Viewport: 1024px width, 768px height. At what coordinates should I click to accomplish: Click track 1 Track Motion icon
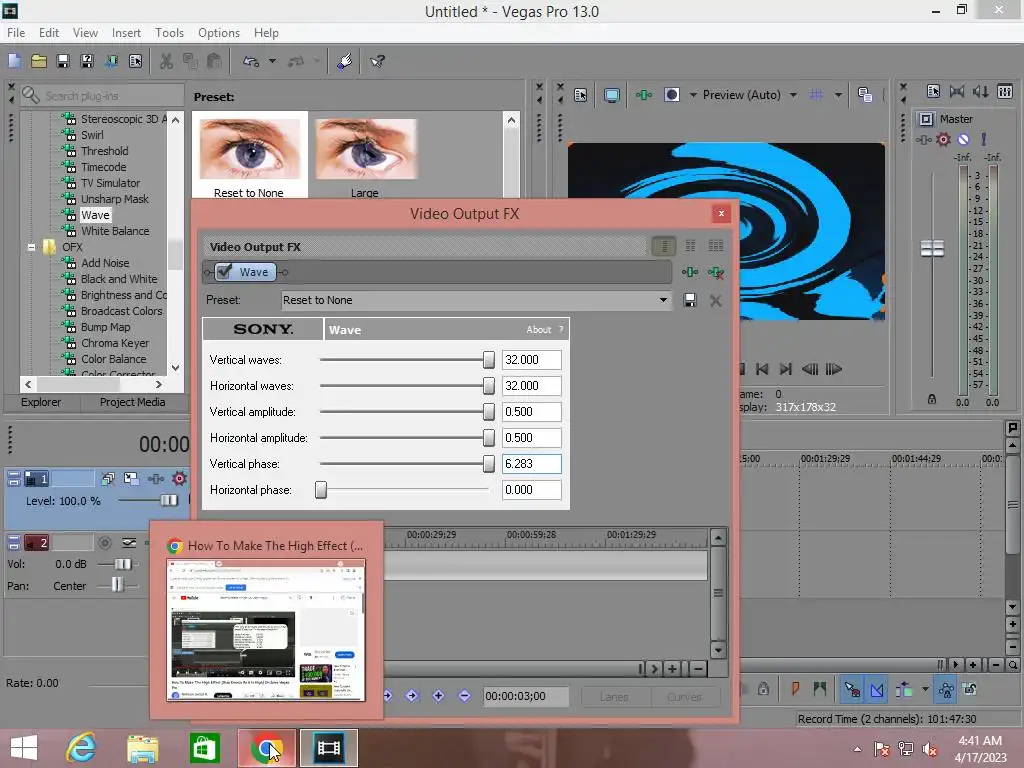click(x=131, y=479)
